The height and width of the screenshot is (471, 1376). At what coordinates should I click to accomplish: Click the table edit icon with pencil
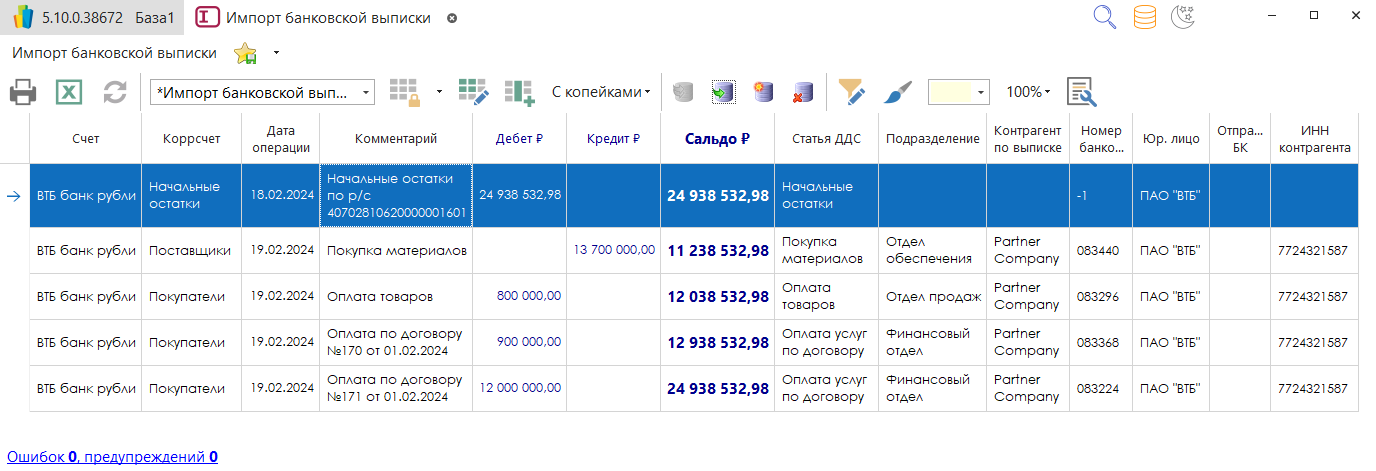tap(473, 92)
